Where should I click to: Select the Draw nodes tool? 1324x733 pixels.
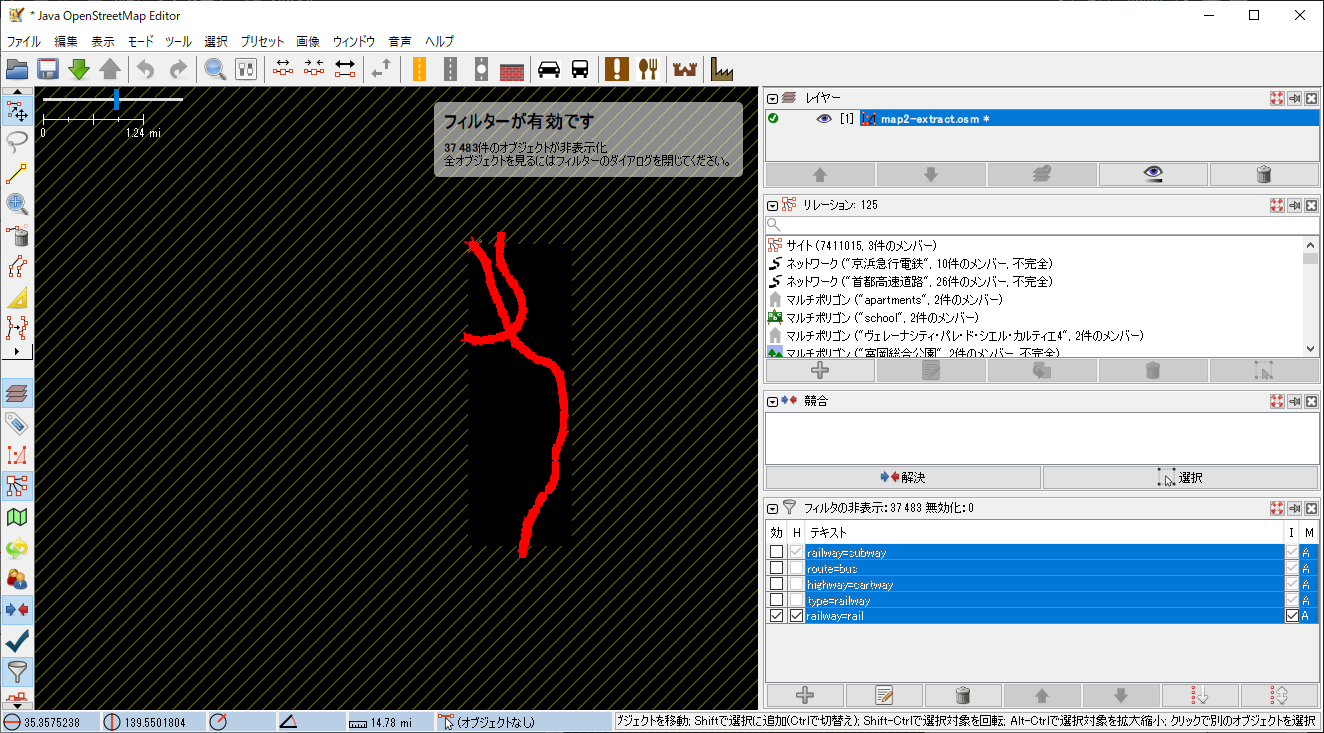[x=17, y=173]
